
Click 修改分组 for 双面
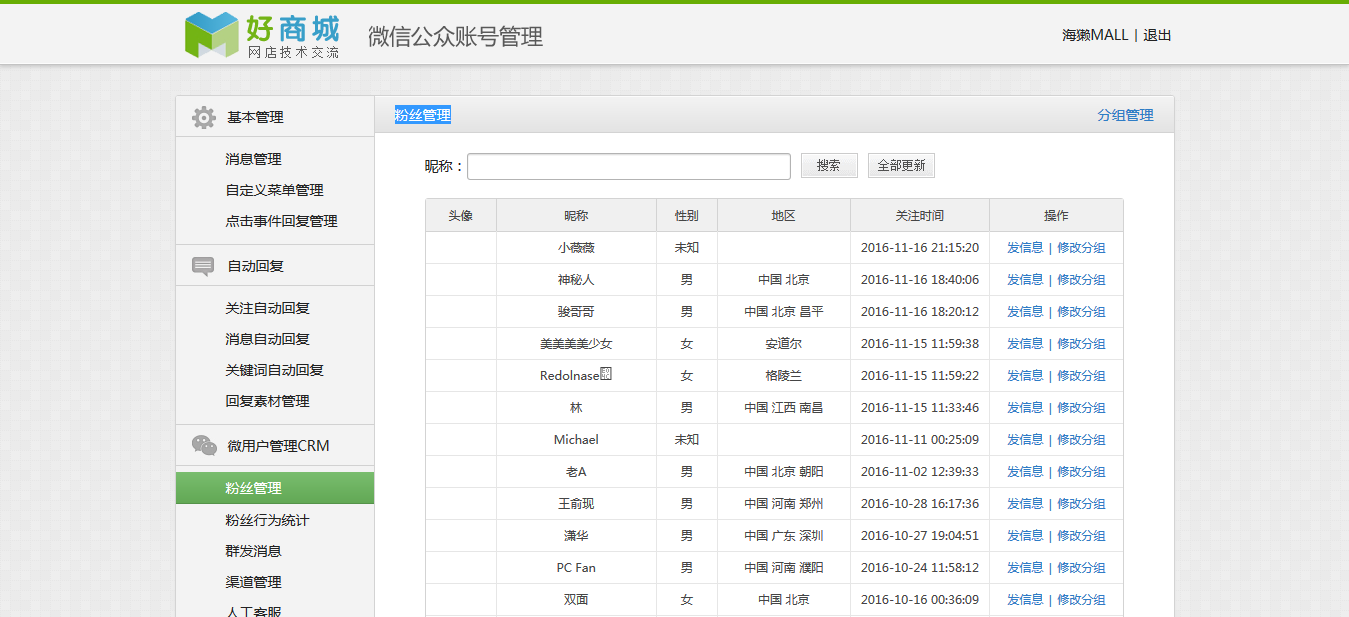[x=1081, y=600]
